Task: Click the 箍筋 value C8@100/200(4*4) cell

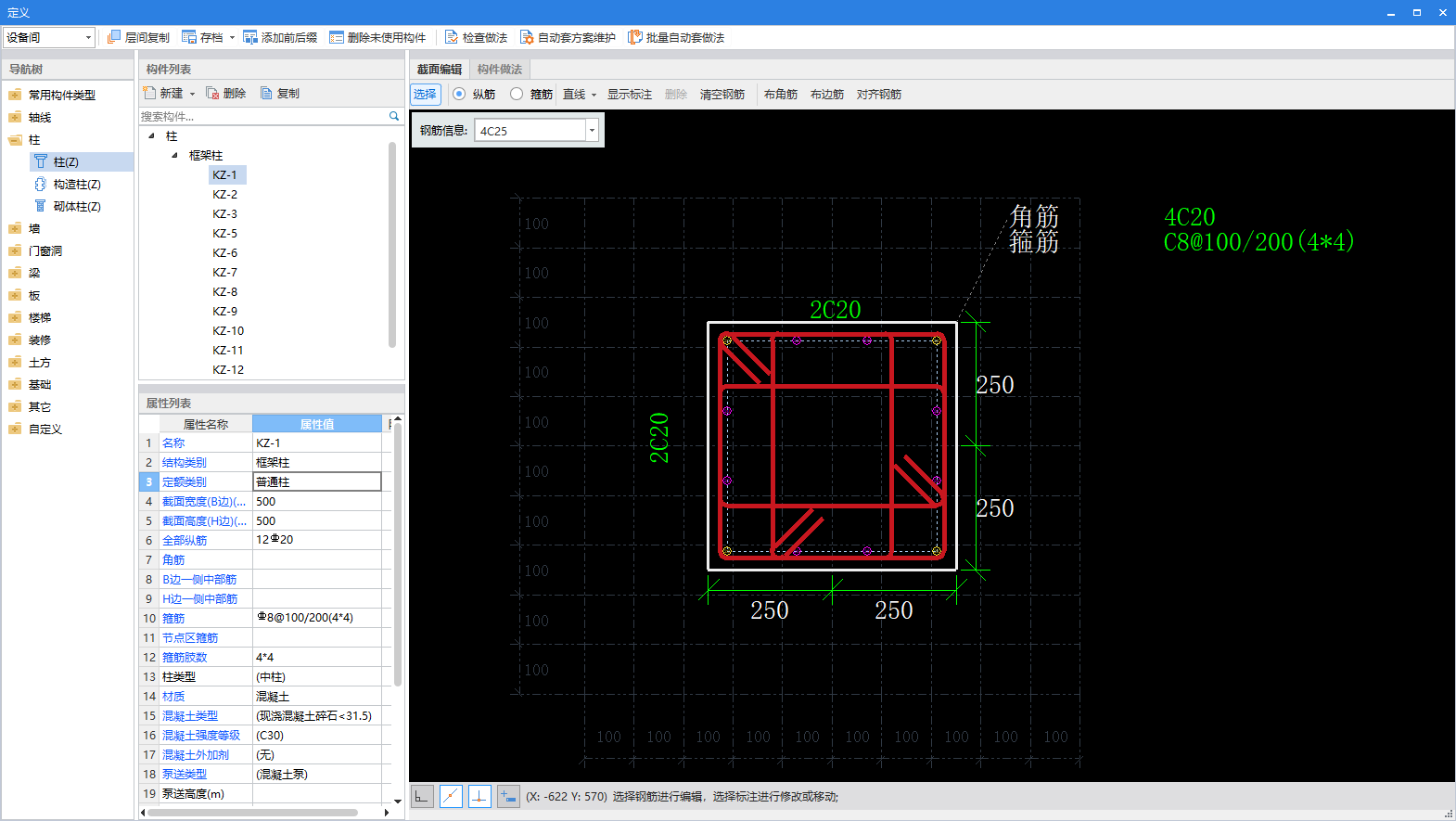Action: click(317, 618)
